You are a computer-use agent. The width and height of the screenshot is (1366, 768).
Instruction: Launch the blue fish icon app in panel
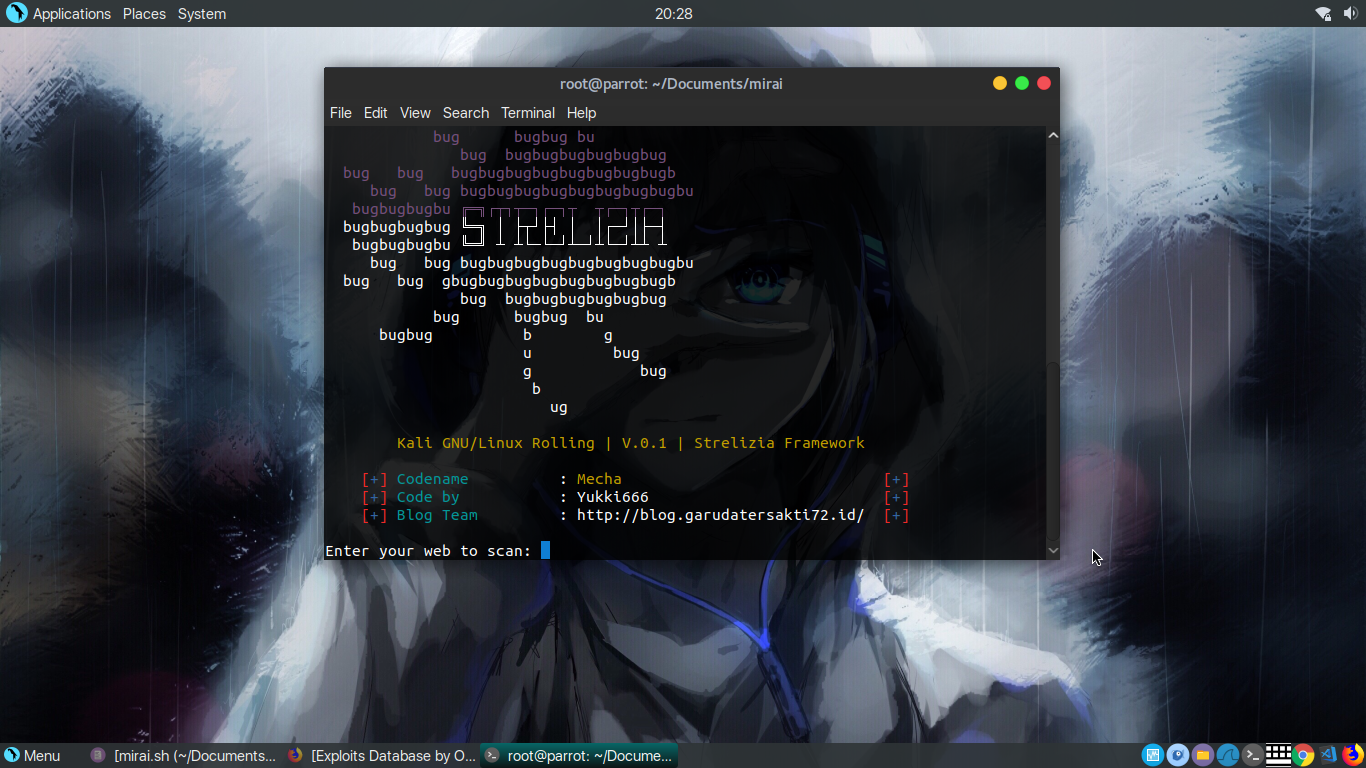click(1178, 755)
